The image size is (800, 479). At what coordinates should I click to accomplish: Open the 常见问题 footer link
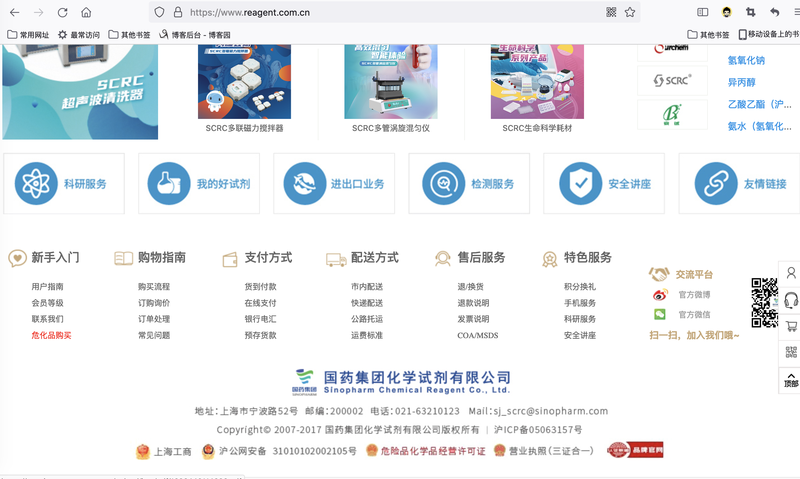[154, 335]
